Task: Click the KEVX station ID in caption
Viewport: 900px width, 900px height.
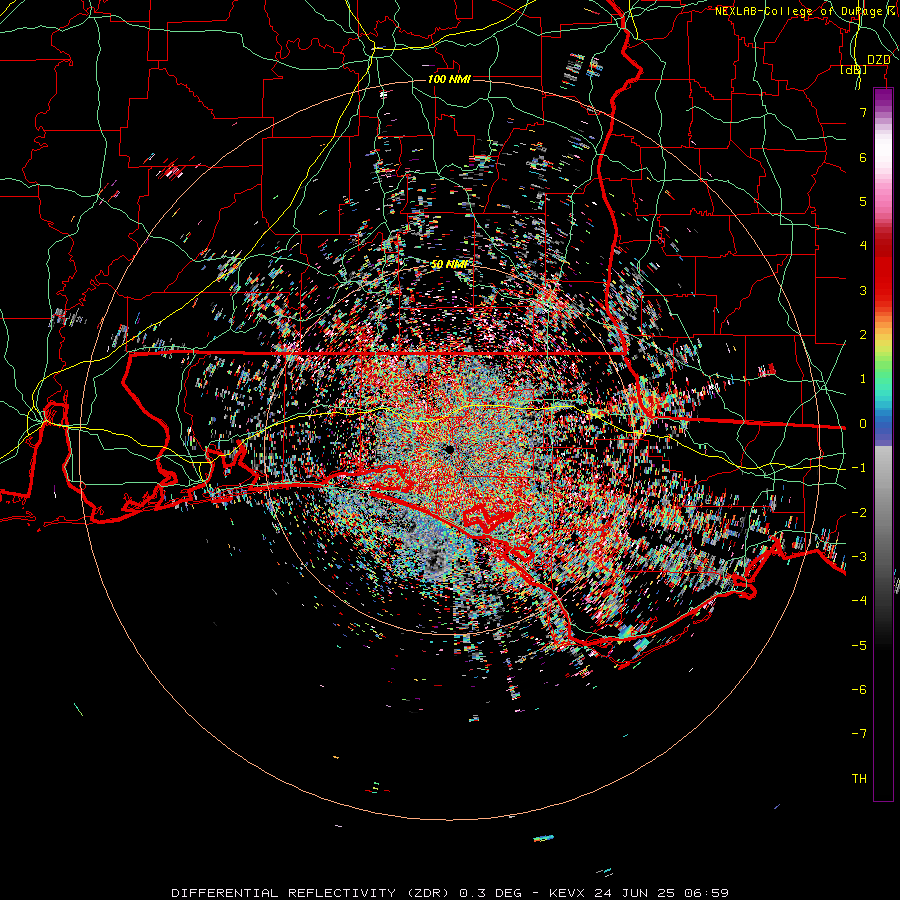Action: pos(567,893)
